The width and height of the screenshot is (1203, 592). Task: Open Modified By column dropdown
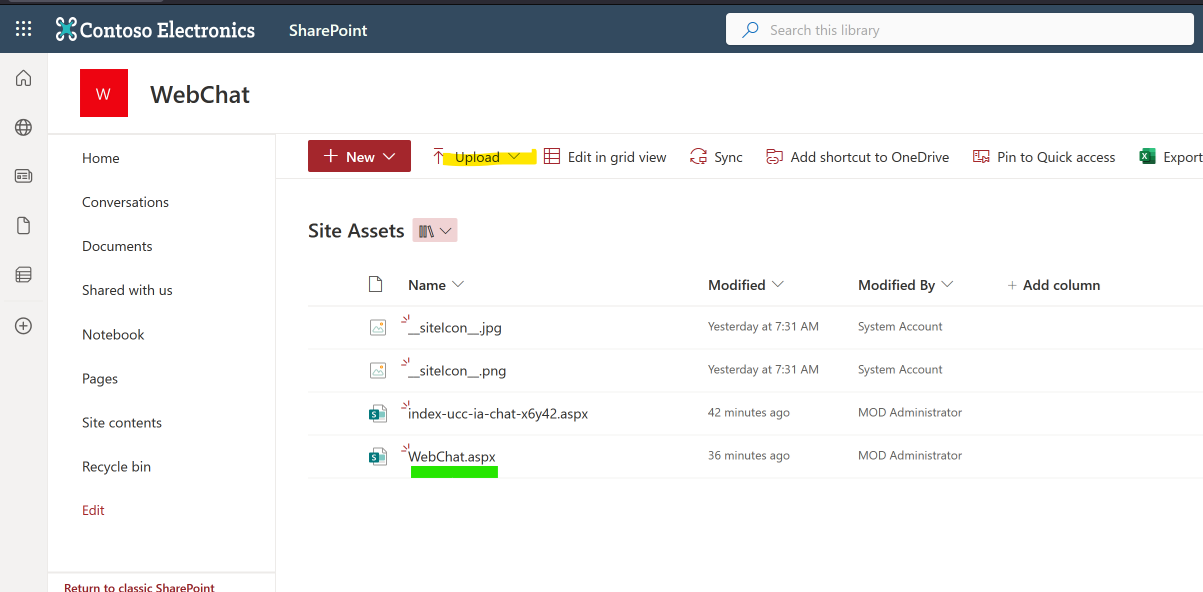pos(947,285)
